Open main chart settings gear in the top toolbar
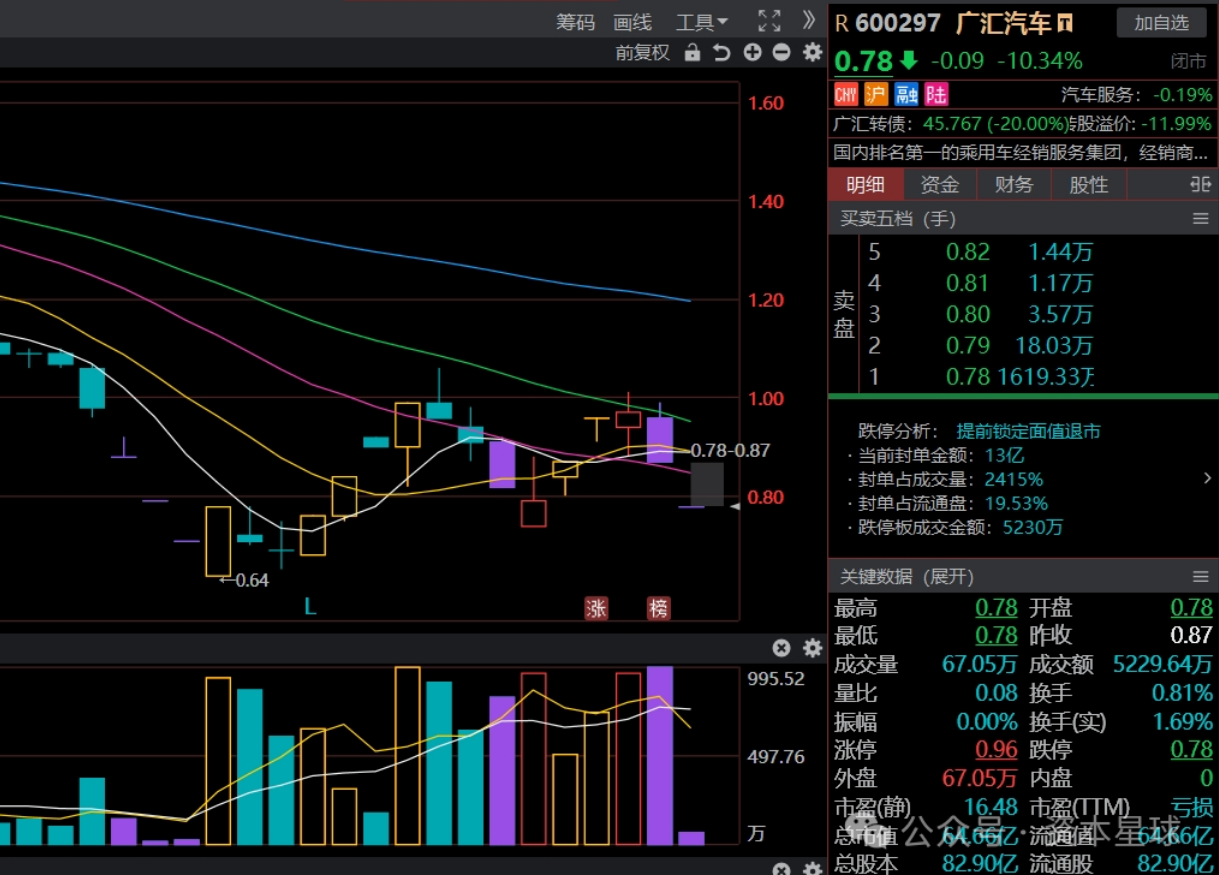 click(x=812, y=53)
